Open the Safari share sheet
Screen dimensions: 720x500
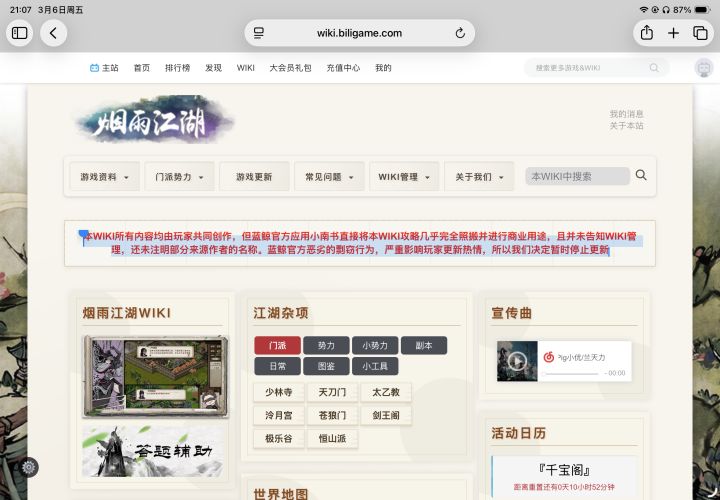647,33
